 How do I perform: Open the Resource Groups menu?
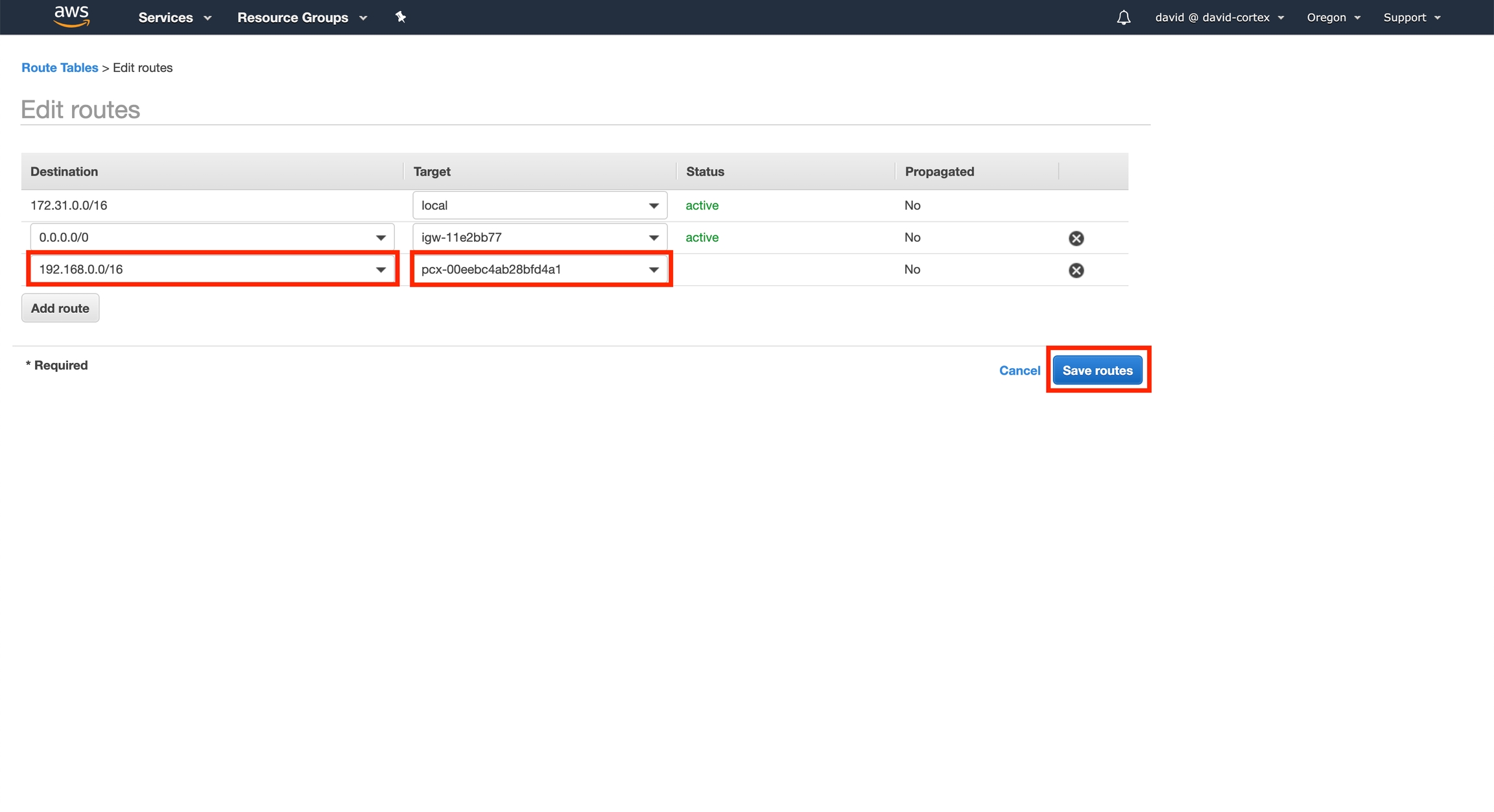pos(302,17)
